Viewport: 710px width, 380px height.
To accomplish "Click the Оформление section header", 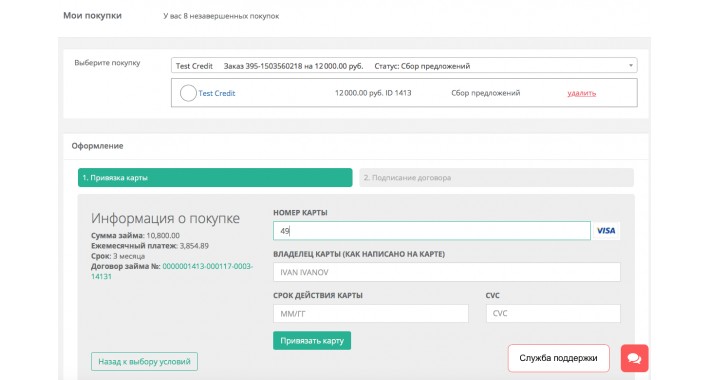I will 97,146.
